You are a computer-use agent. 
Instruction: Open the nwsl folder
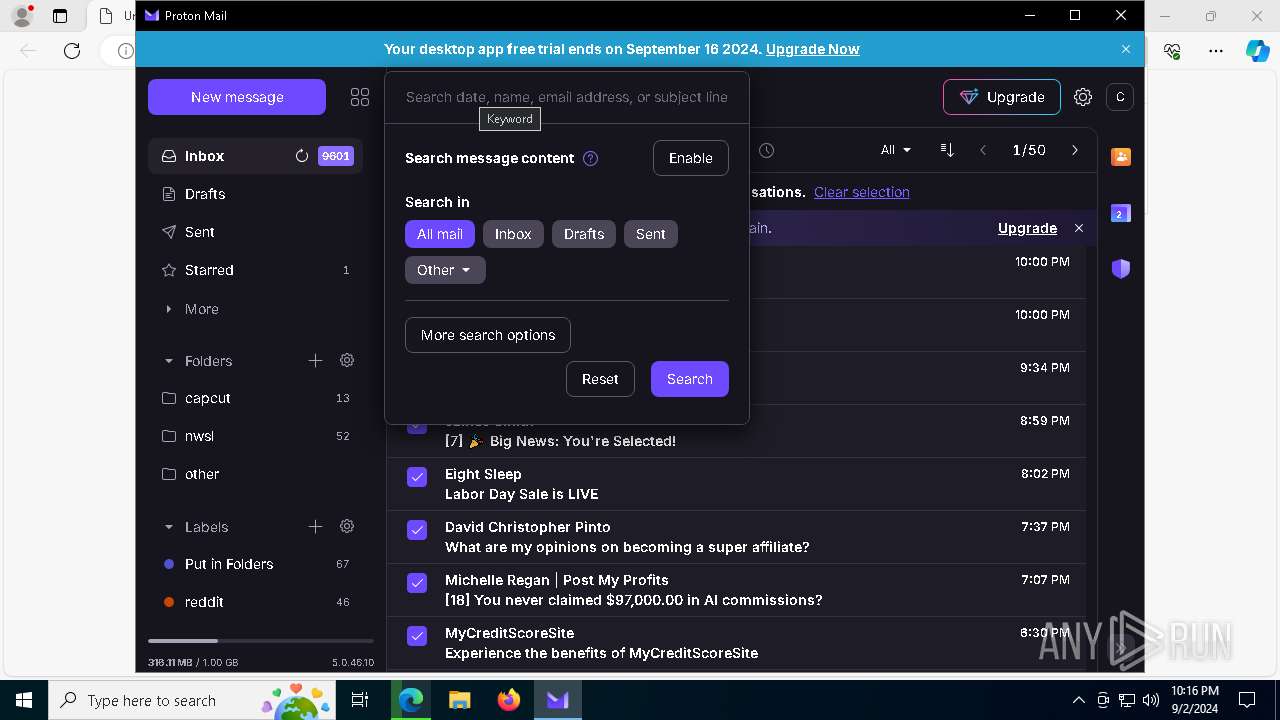tap(255, 436)
